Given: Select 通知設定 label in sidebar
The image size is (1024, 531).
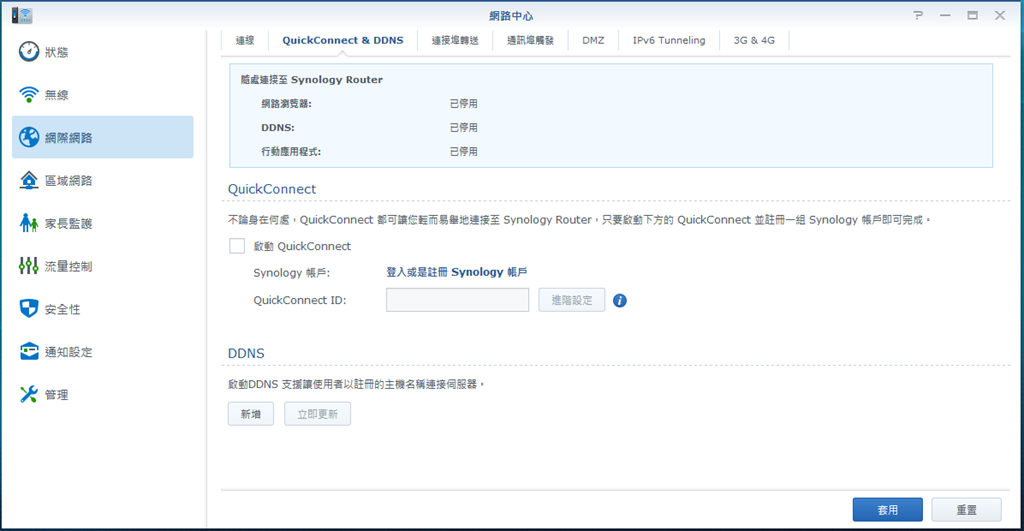Looking at the screenshot, I should (69, 352).
